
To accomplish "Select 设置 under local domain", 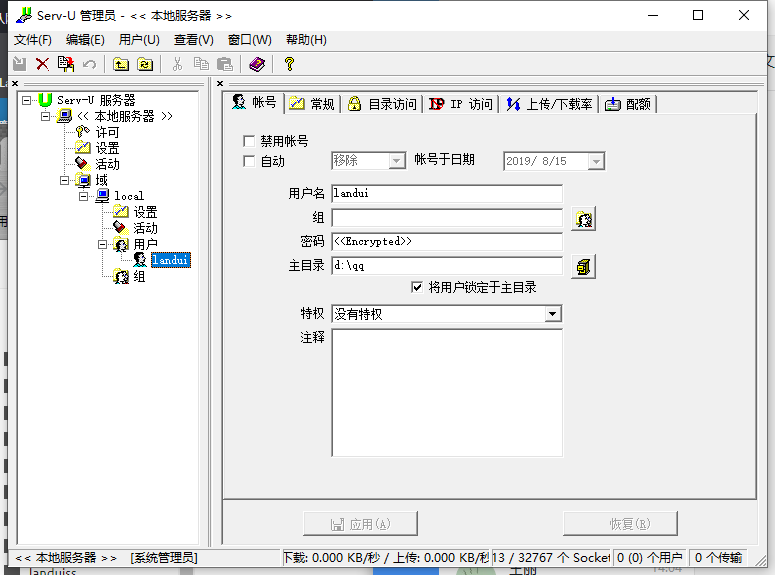I will tap(145, 212).
